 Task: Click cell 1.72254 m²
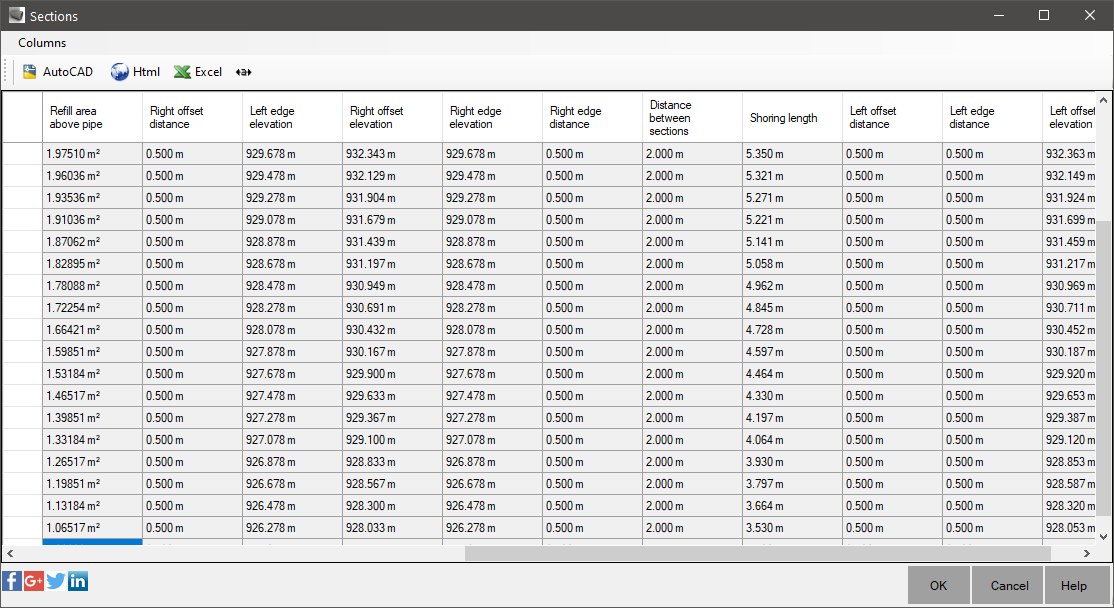[92, 308]
